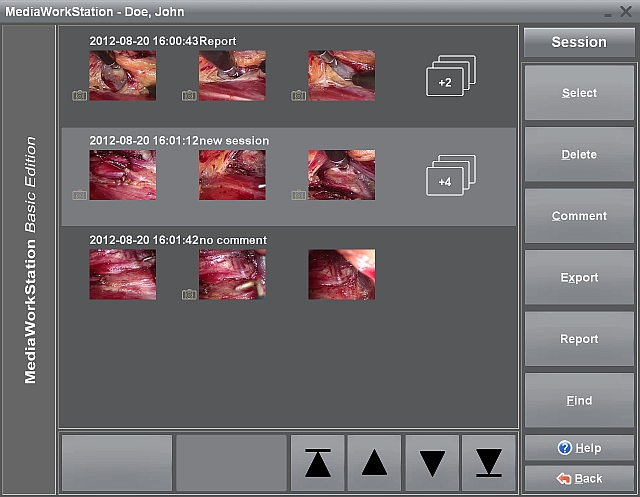Click camera icon beside third new session thumbnail
640x497 pixels.
tap(298, 195)
